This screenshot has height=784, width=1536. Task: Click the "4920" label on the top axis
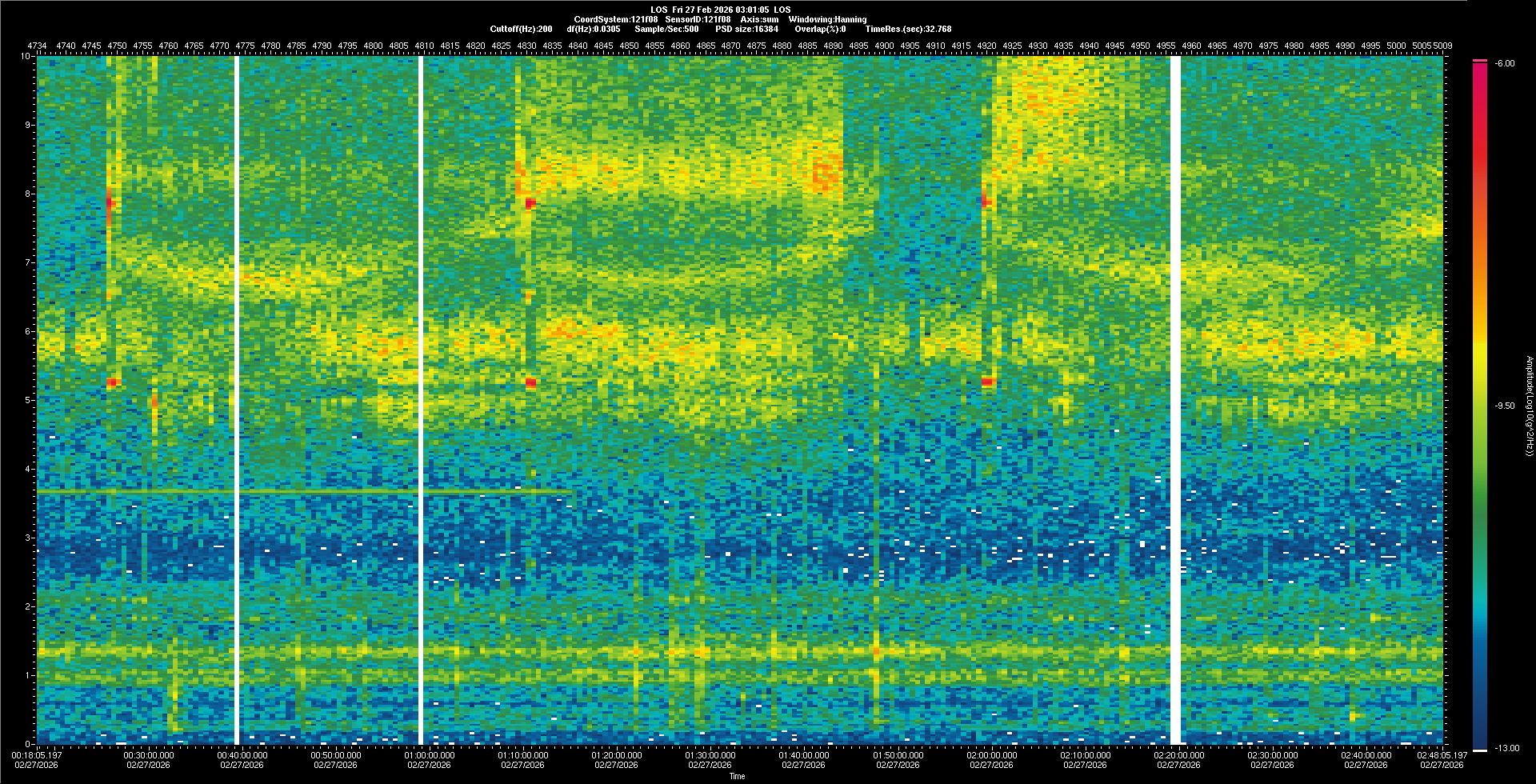pyautogui.click(x=986, y=46)
